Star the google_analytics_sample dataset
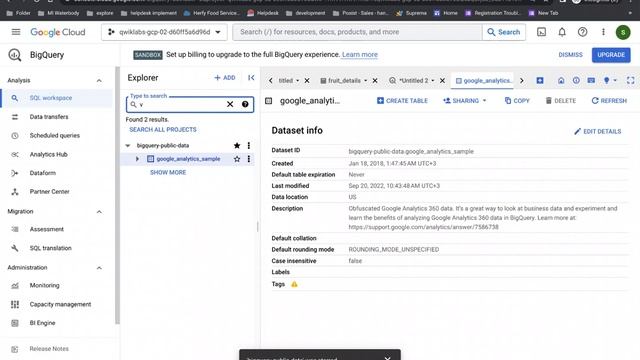 (x=237, y=159)
